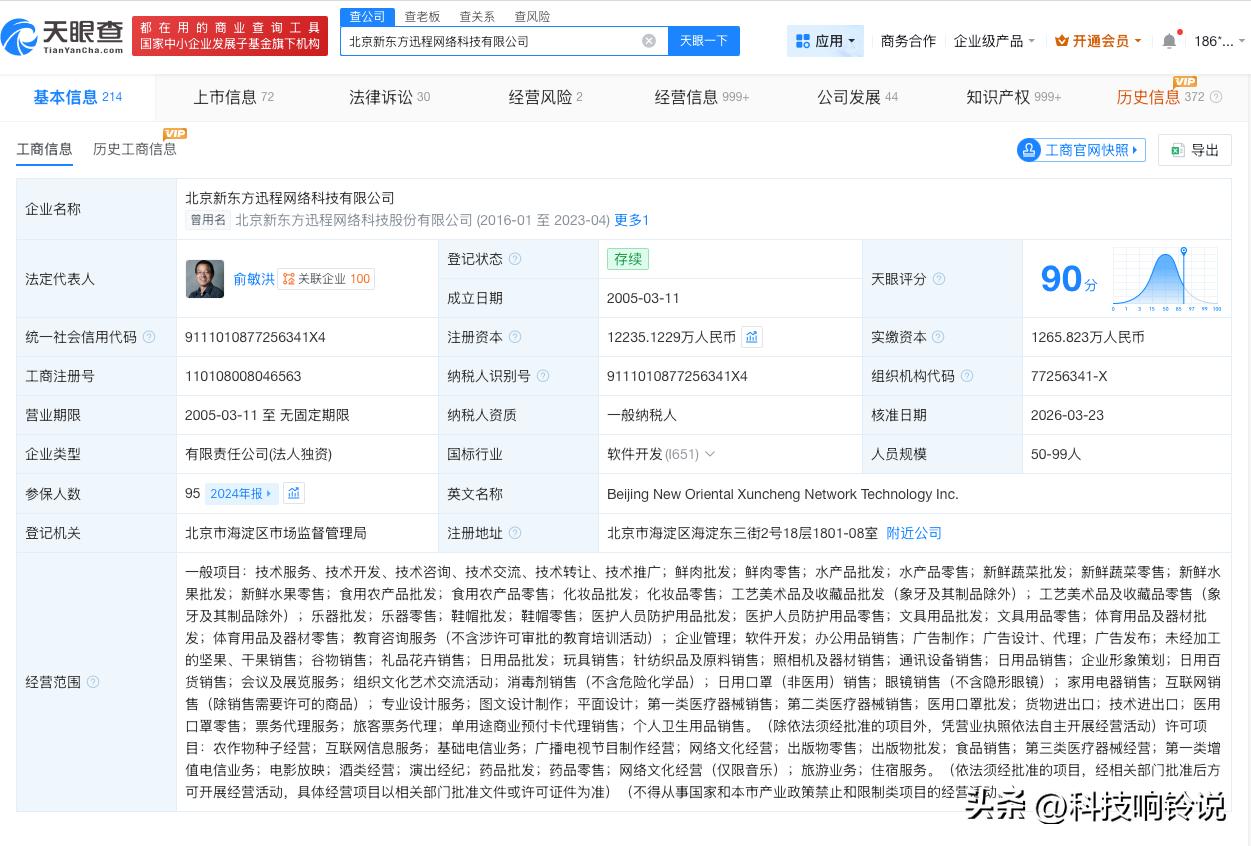Click the info icon next to 历史信息 tab
The image size is (1251, 846).
coord(1216,98)
